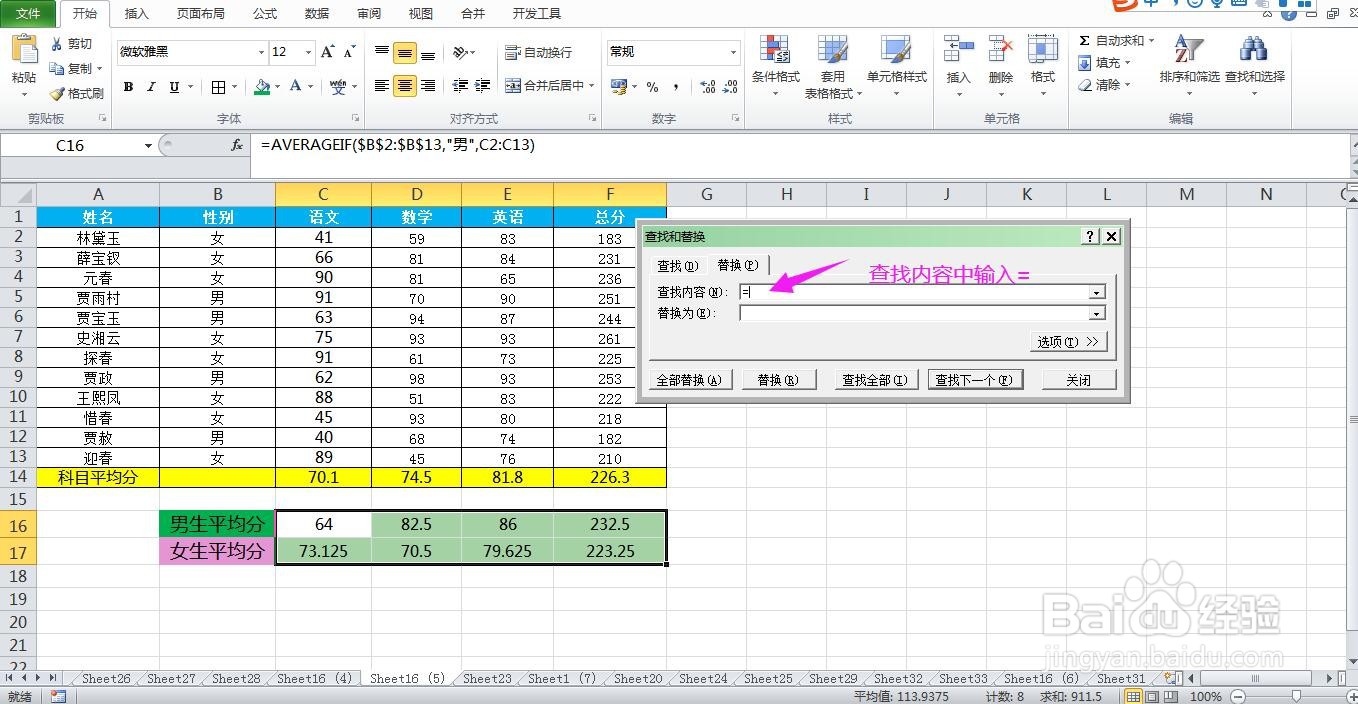This screenshot has height=704, width=1358.
Task: Open Format as Table gallery
Action: click(833, 66)
